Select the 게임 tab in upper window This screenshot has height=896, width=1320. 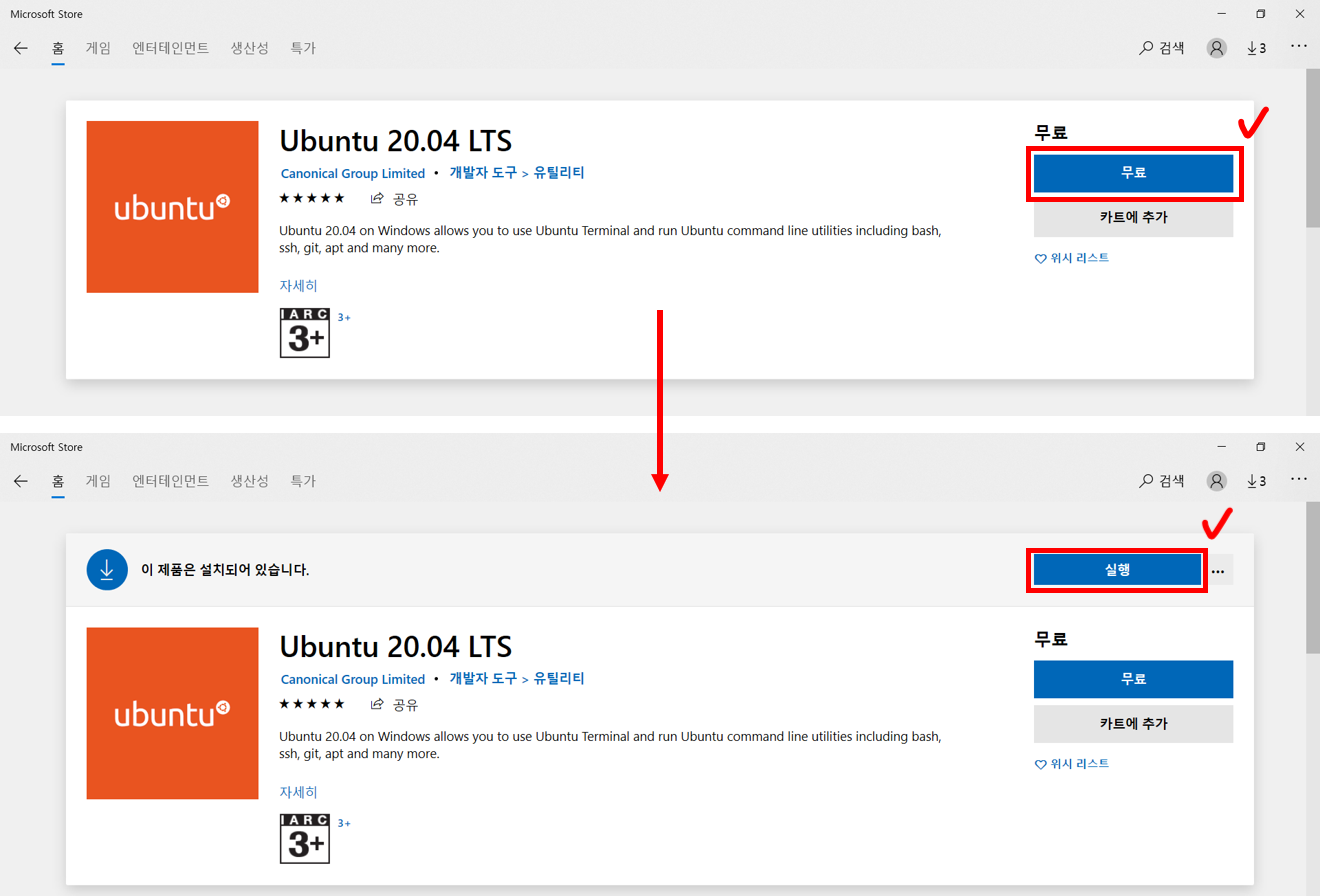[x=98, y=48]
